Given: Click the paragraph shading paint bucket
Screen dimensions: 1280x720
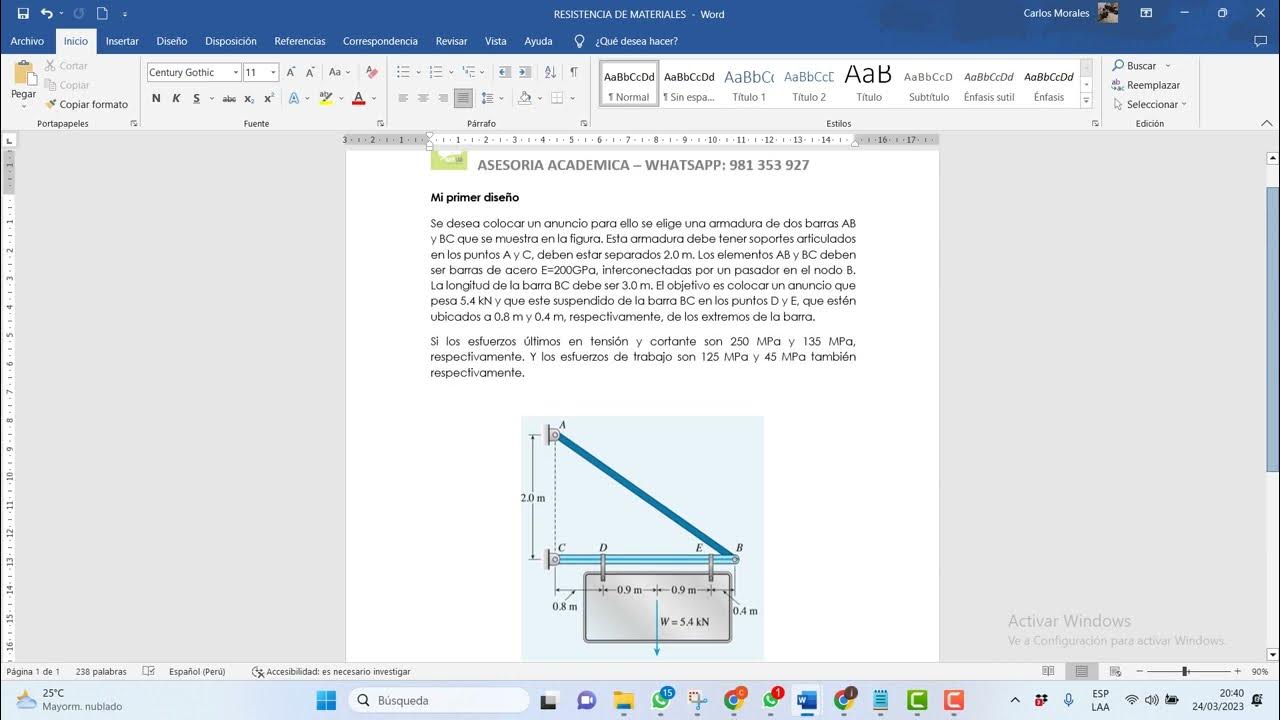Looking at the screenshot, I should click(x=524, y=98).
